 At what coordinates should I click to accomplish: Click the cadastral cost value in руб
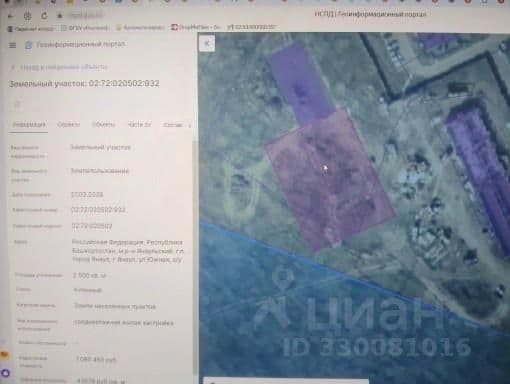point(96,360)
